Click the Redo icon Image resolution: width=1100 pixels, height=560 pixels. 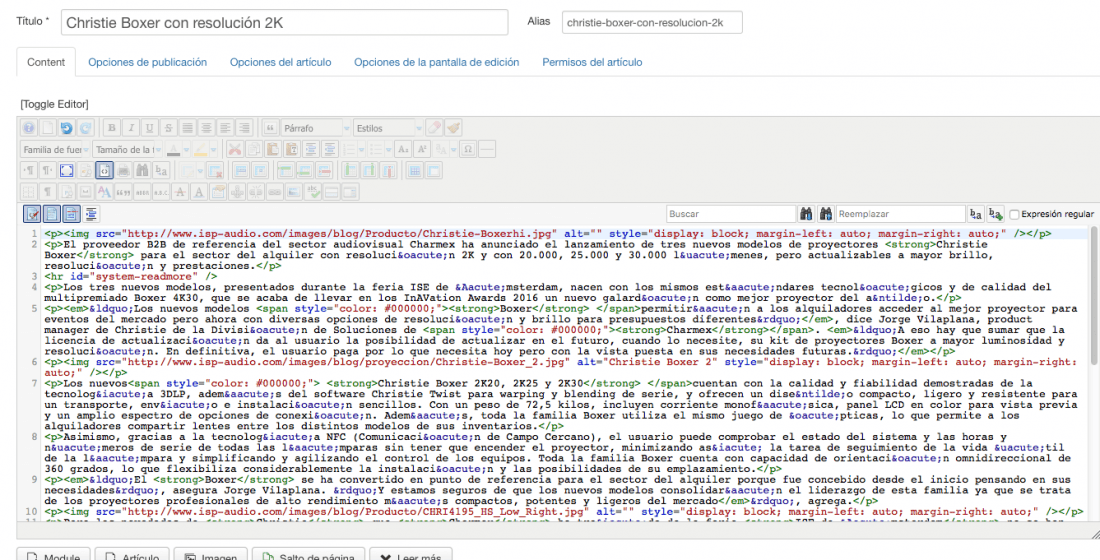click(86, 128)
